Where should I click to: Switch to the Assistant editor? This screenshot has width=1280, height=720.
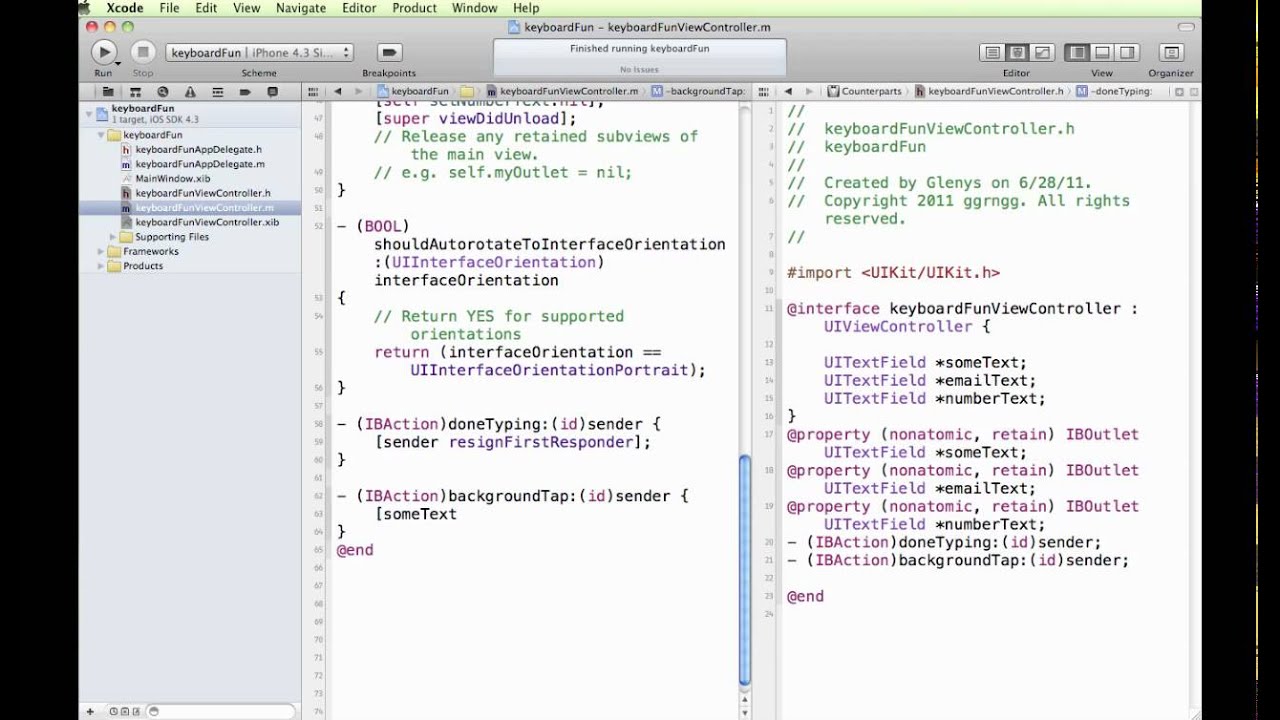click(1017, 53)
